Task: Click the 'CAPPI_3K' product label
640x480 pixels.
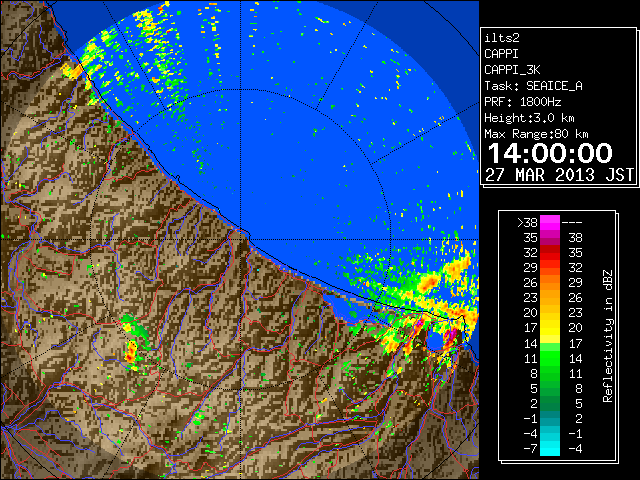Action: [512, 70]
